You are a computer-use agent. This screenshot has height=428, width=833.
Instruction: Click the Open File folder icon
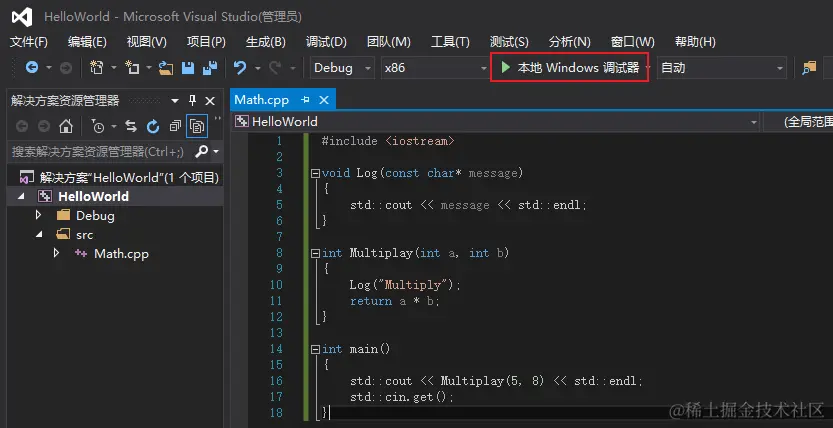[x=166, y=68]
